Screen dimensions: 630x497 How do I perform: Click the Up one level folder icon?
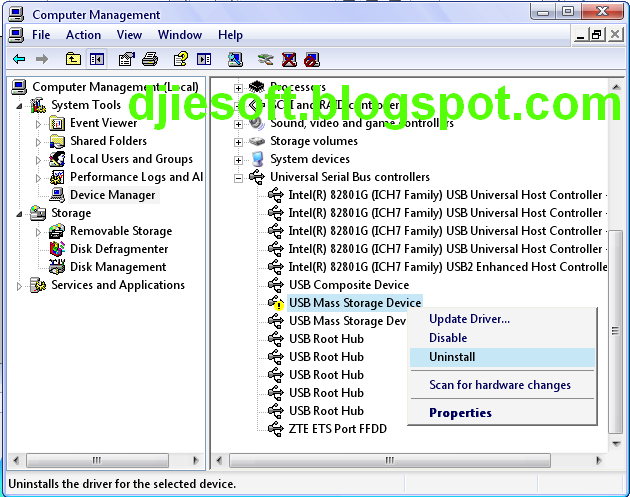coord(73,59)
